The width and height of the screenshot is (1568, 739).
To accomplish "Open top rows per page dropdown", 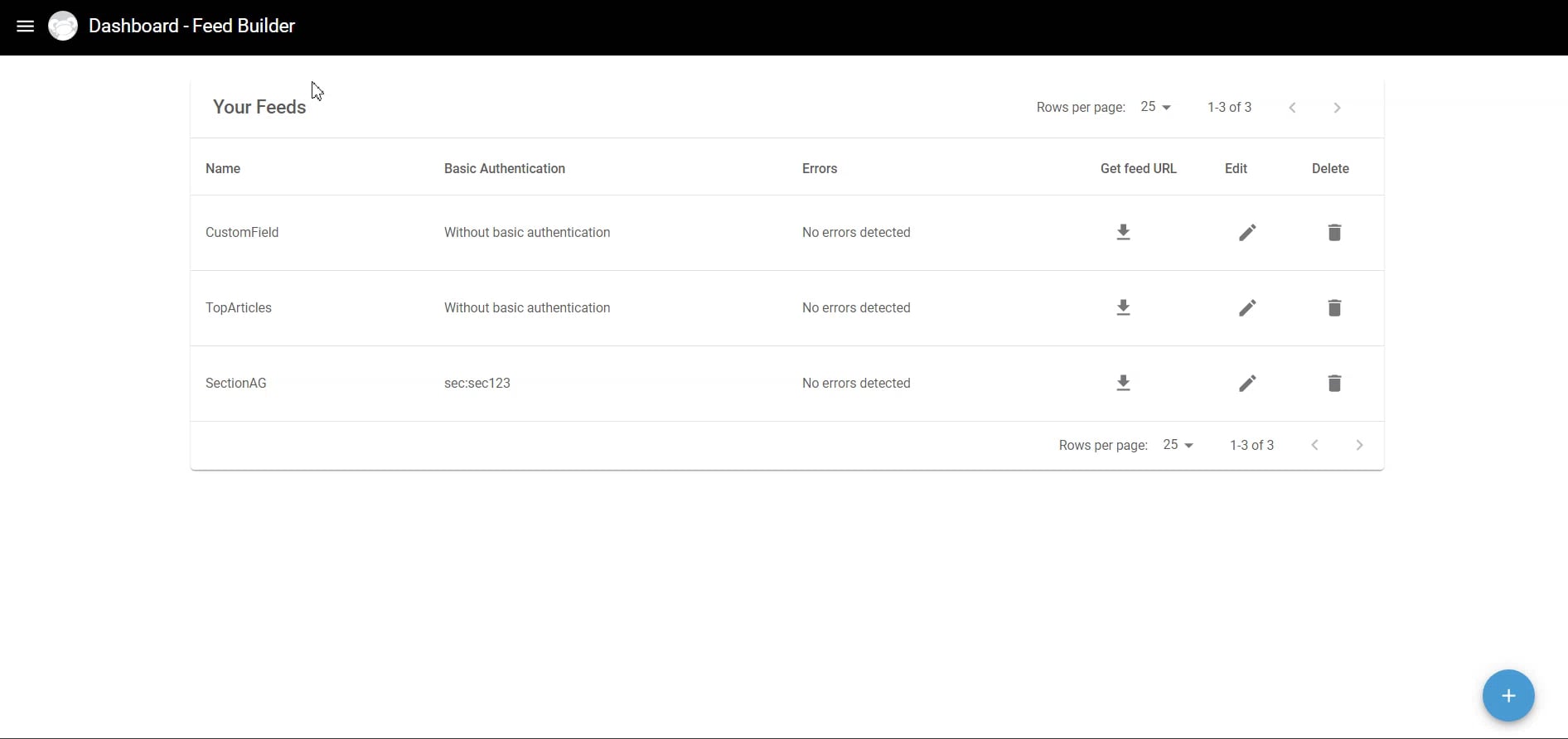I will point(1155,107).
